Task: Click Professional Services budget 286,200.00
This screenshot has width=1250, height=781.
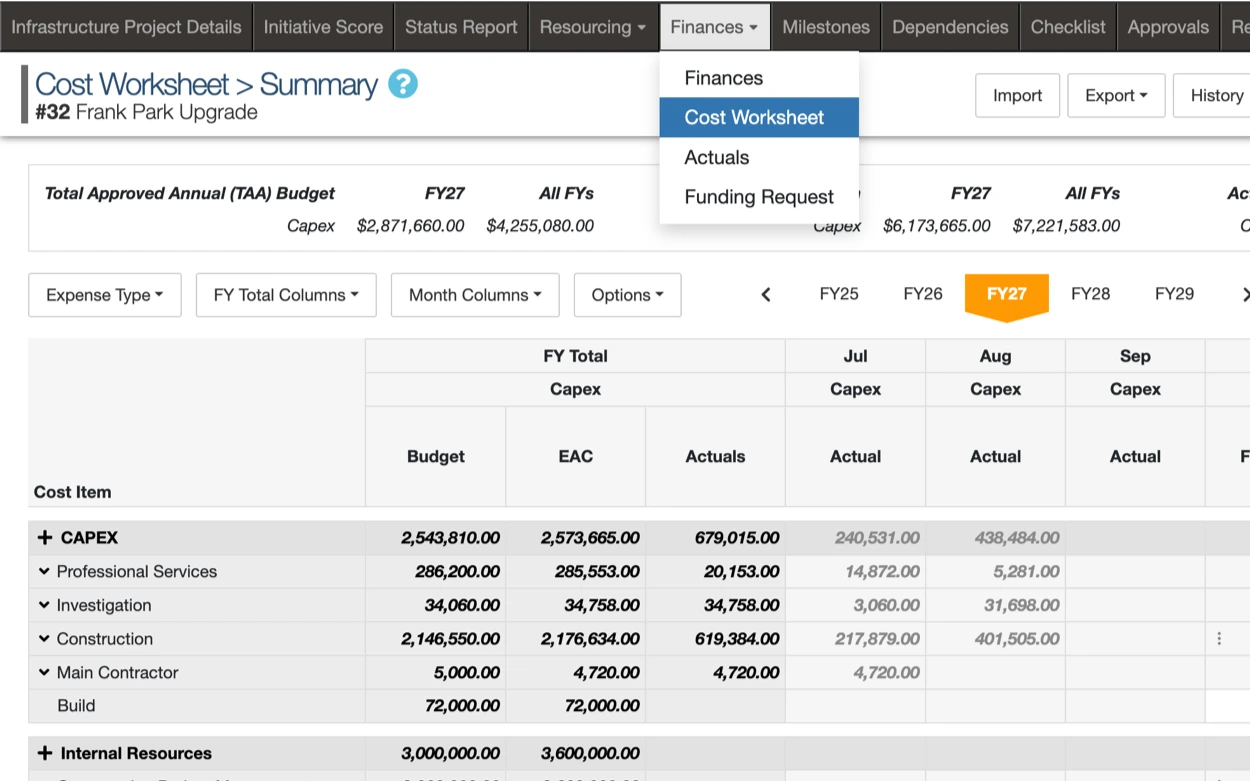Action: 457,572
